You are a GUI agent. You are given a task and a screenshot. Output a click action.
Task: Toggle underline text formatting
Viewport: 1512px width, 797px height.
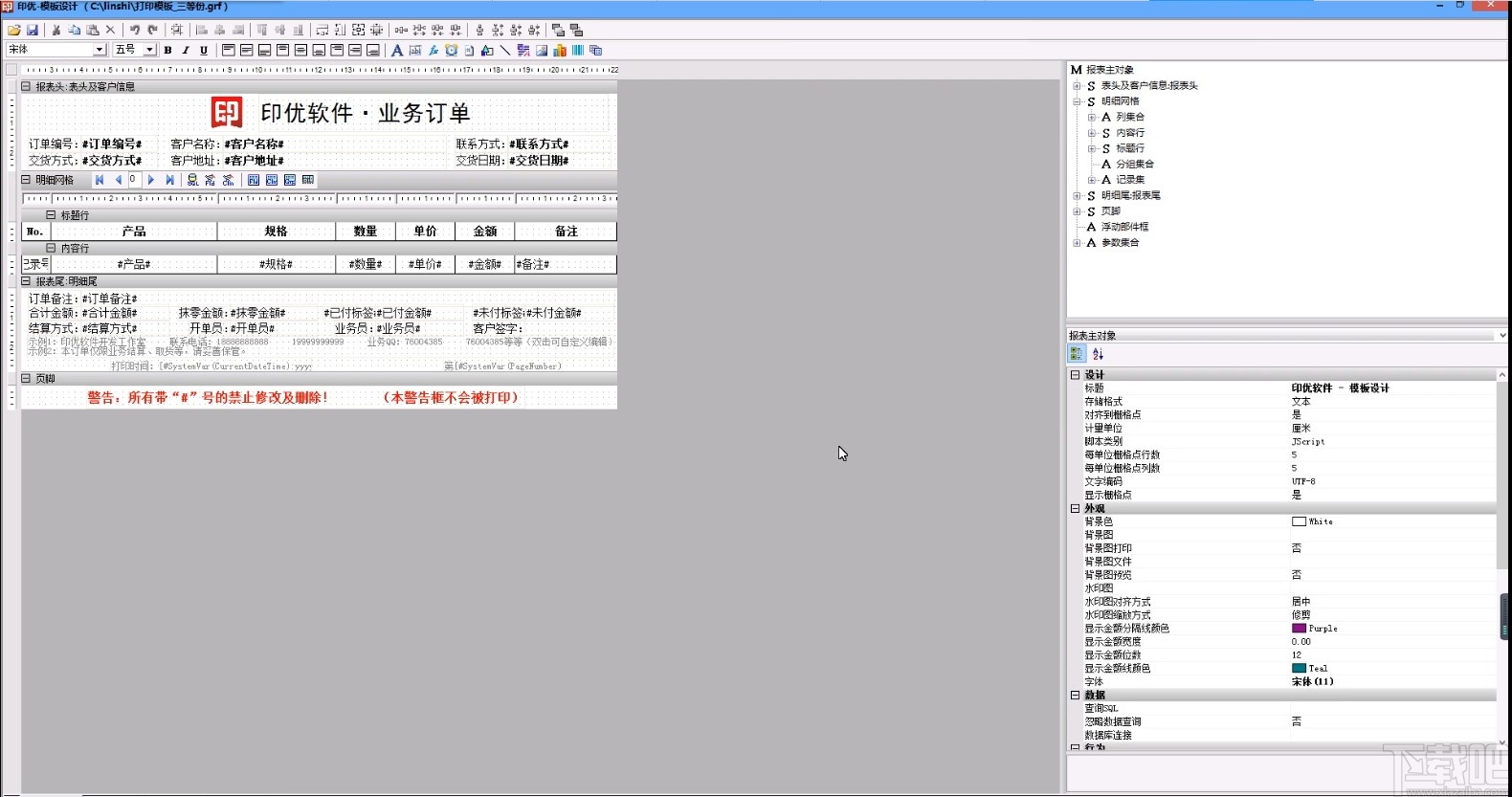[204, 50]
